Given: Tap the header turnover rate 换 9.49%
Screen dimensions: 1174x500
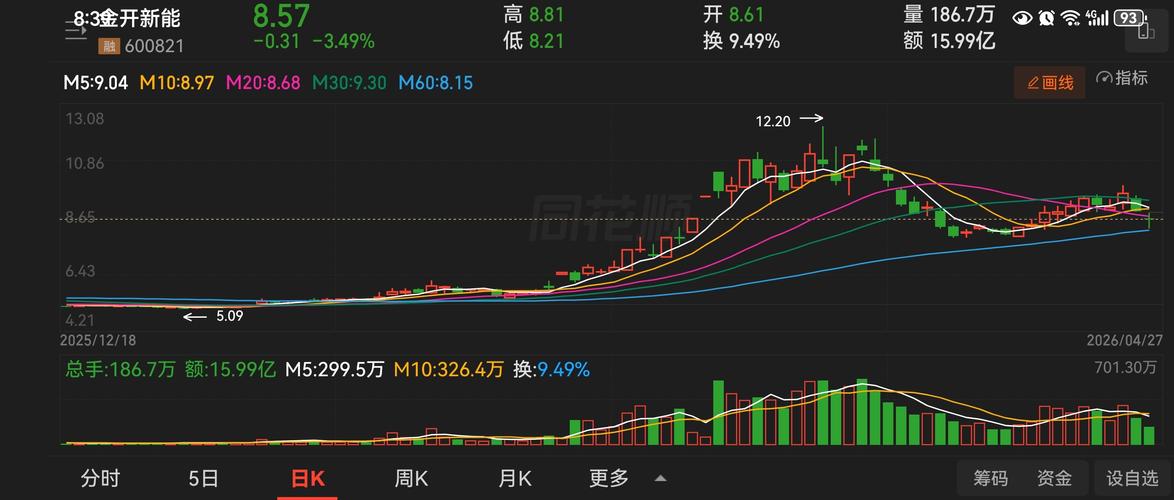Looking at the screenshot, I should coord(741,41).
